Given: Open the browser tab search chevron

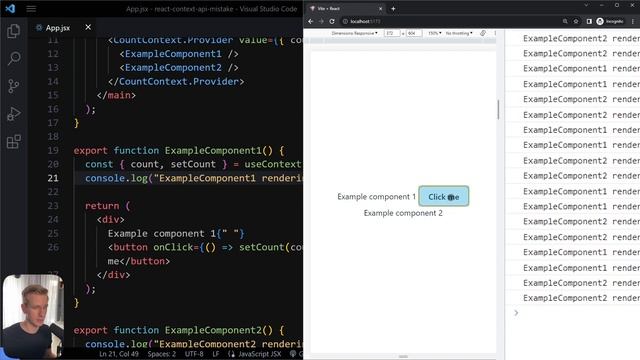Looking at the screenshot, I should tap(586, 5).
